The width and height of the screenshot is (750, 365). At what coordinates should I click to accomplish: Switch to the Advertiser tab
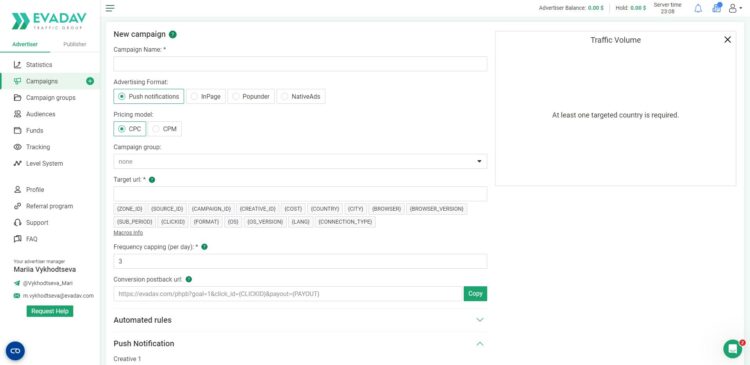[25, 44]
